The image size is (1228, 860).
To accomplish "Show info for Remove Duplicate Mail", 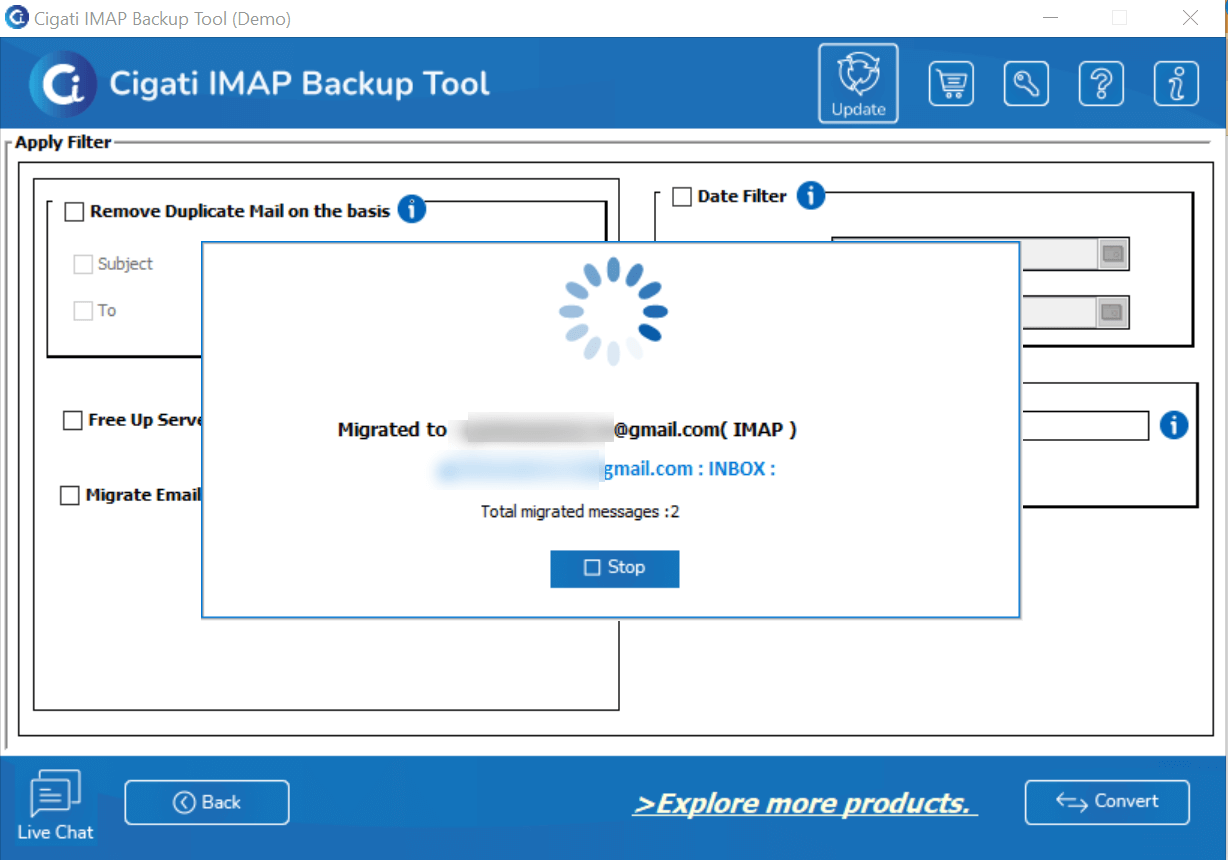I will pyautogui.click(x=411, y=210).
